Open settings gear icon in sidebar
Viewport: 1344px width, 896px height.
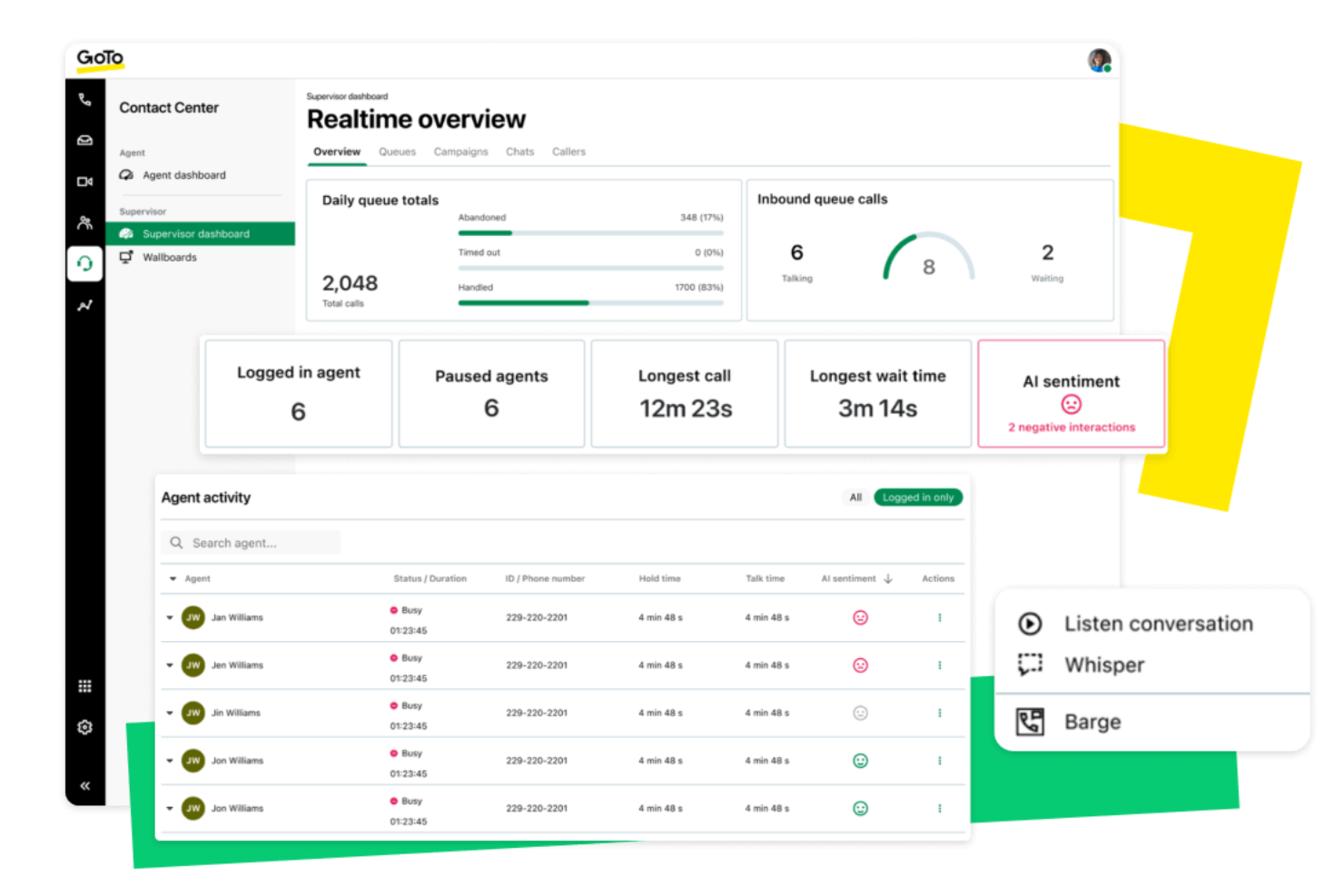[84, 727]
